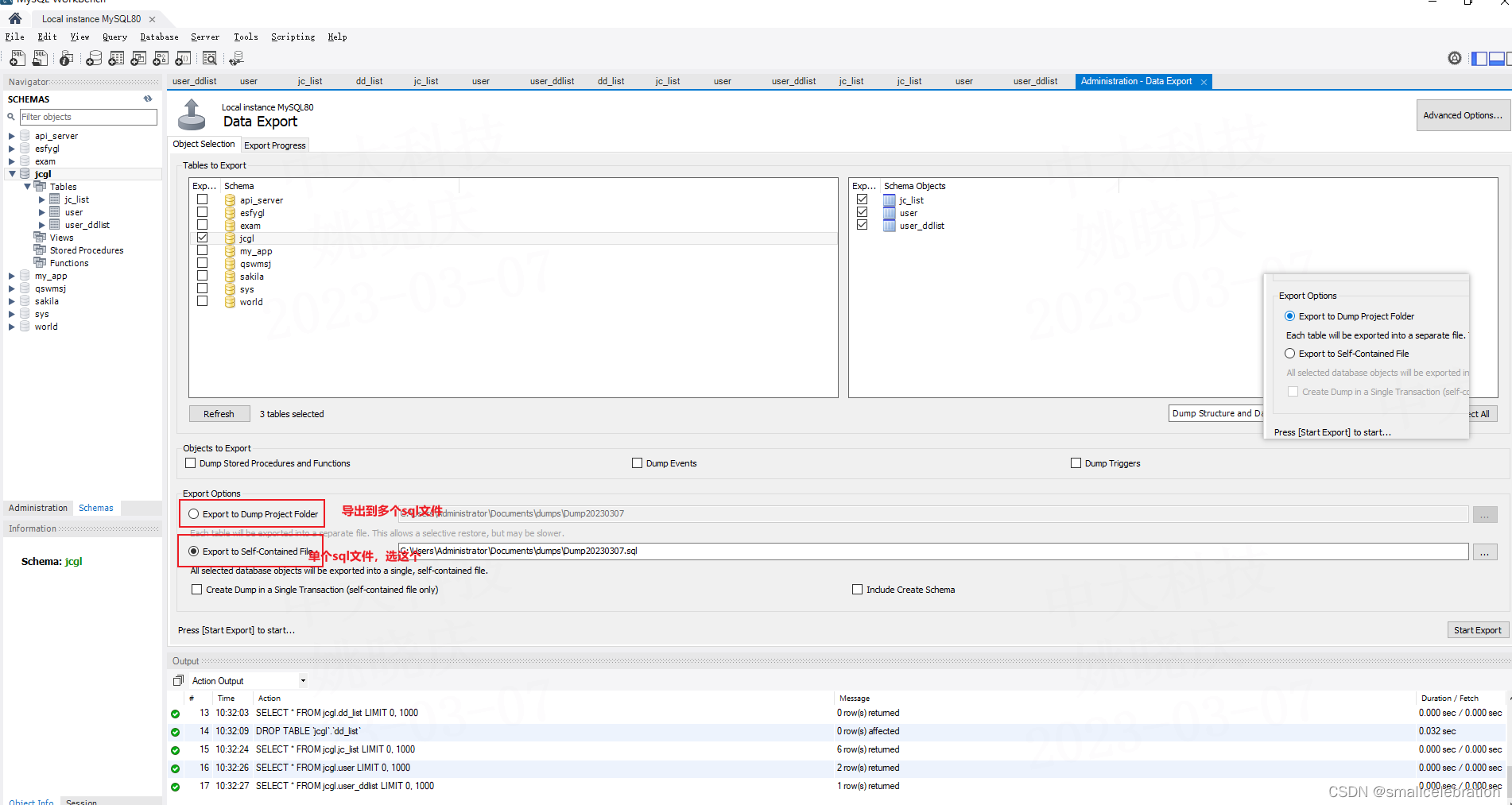
Task: Open an existing SQL script file
Action: [40, 58]
